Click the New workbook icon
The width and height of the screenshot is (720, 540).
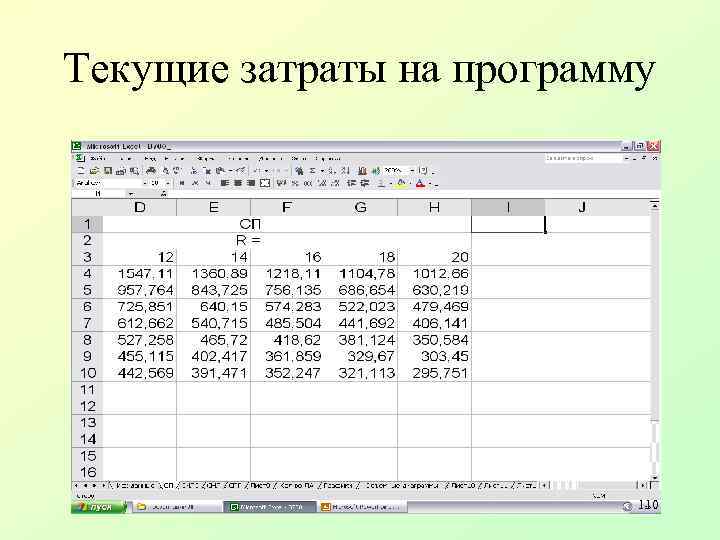[80, 171]
